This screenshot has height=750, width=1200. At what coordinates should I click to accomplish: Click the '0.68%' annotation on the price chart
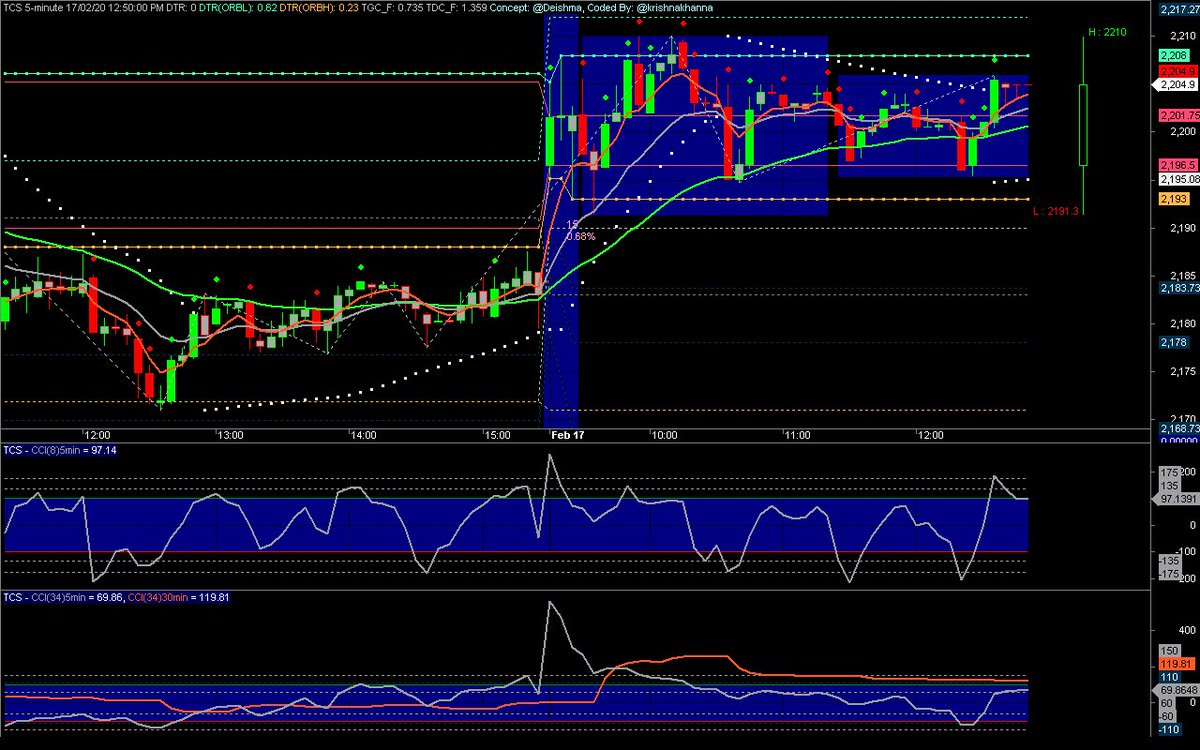[x=581, y=237]
